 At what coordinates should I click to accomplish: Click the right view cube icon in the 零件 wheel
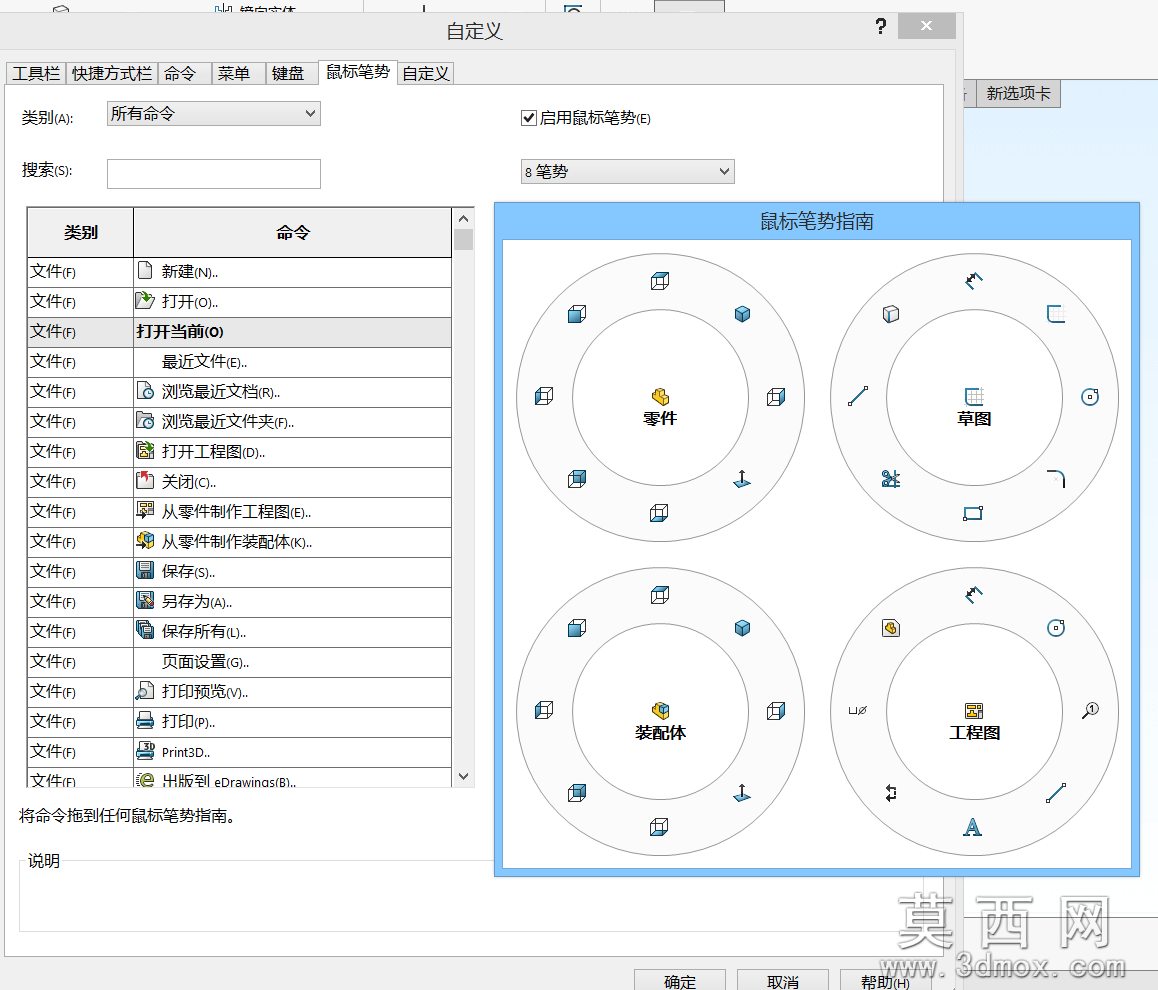point(775,396)
